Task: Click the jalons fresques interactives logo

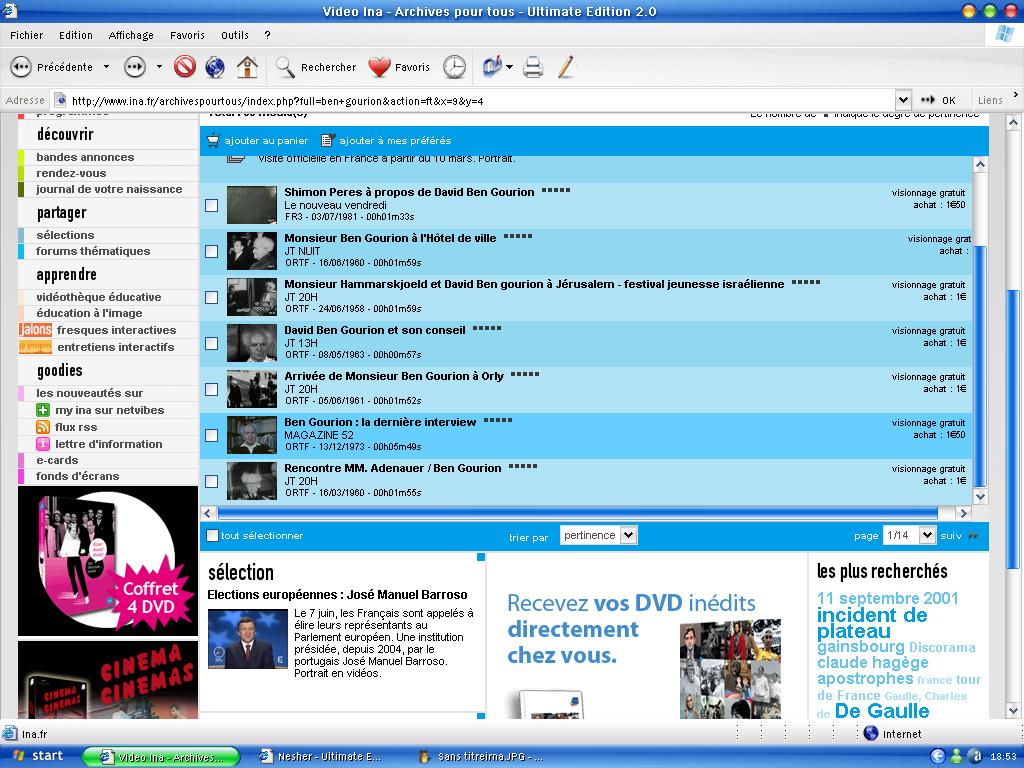Action: [35, 330]
